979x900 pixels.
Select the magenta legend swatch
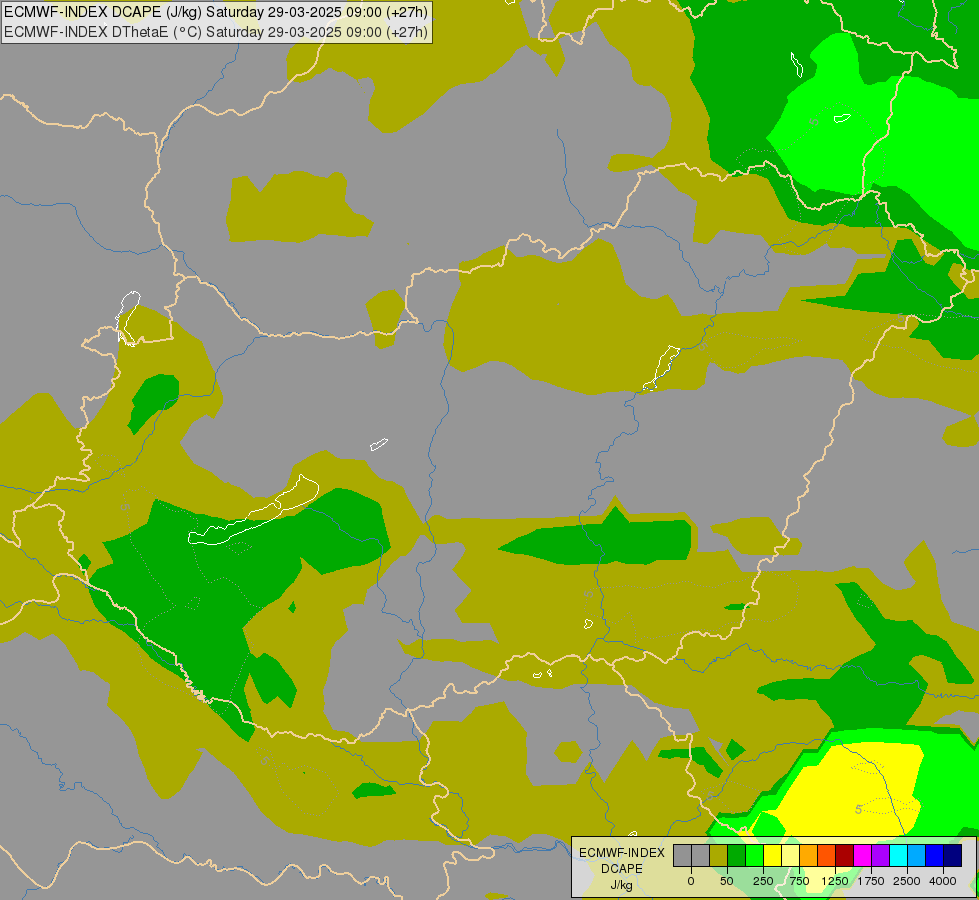click(862, 855)
